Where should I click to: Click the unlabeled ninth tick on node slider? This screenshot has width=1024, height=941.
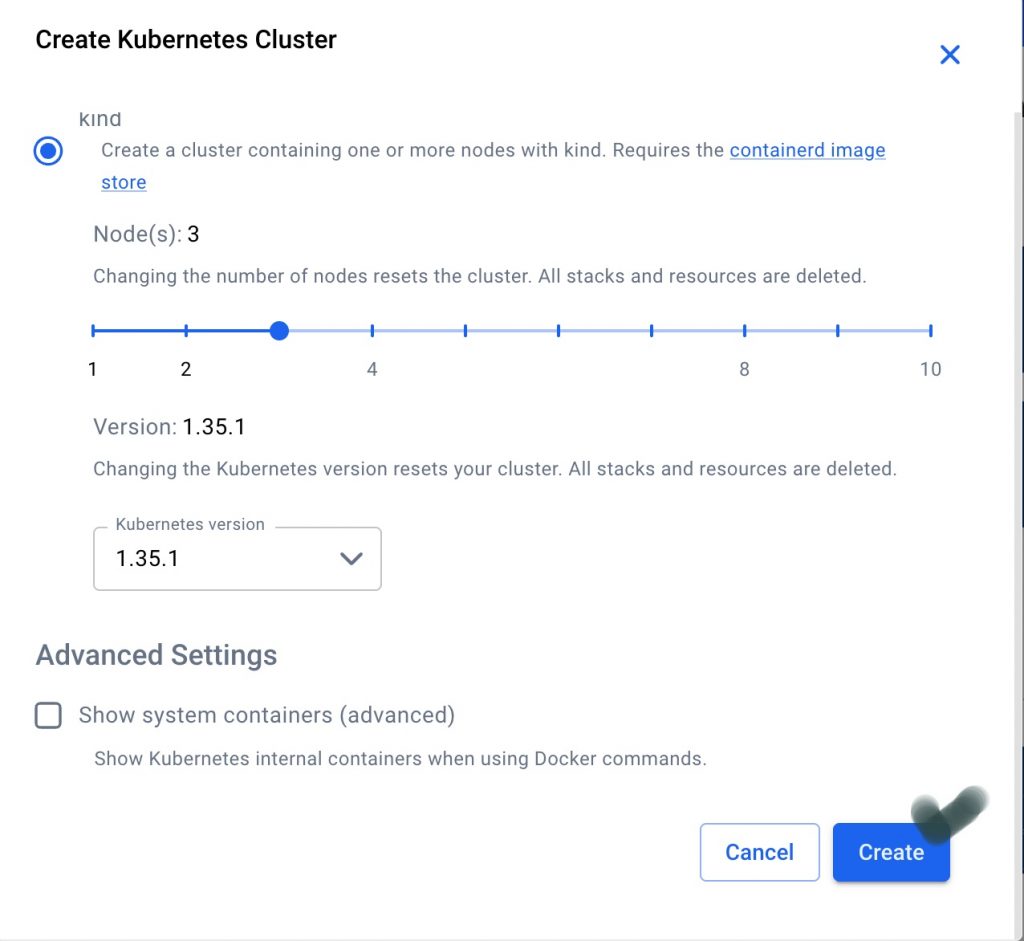[x=837, y=330]
